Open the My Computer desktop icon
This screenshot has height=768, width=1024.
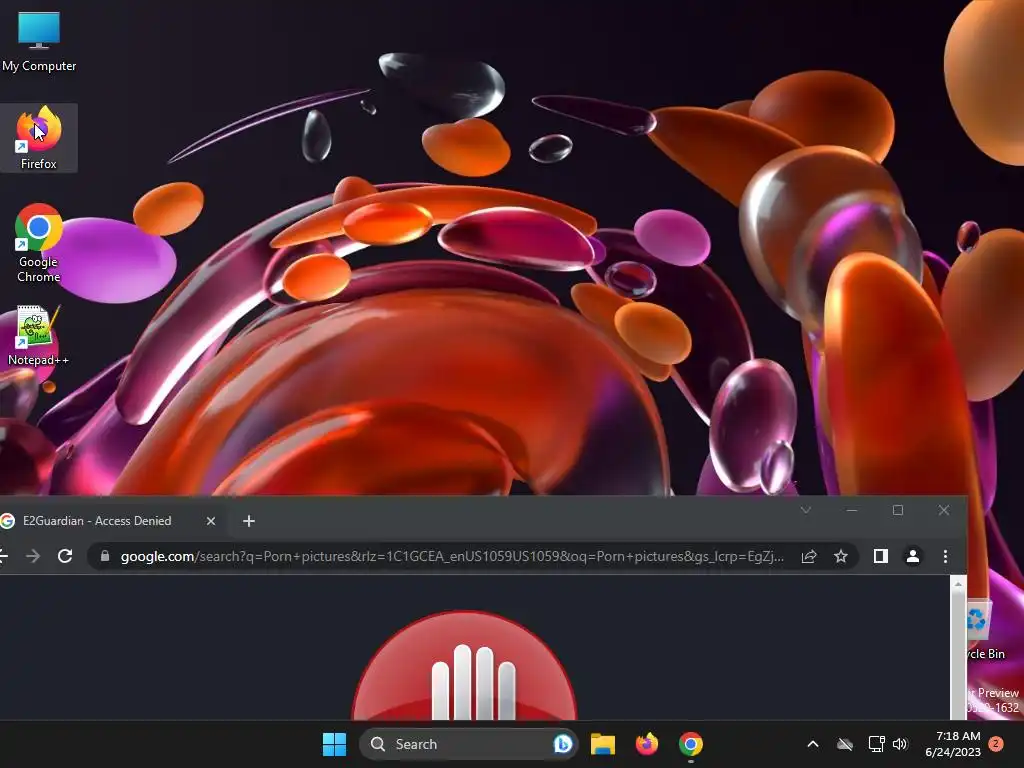39,40
